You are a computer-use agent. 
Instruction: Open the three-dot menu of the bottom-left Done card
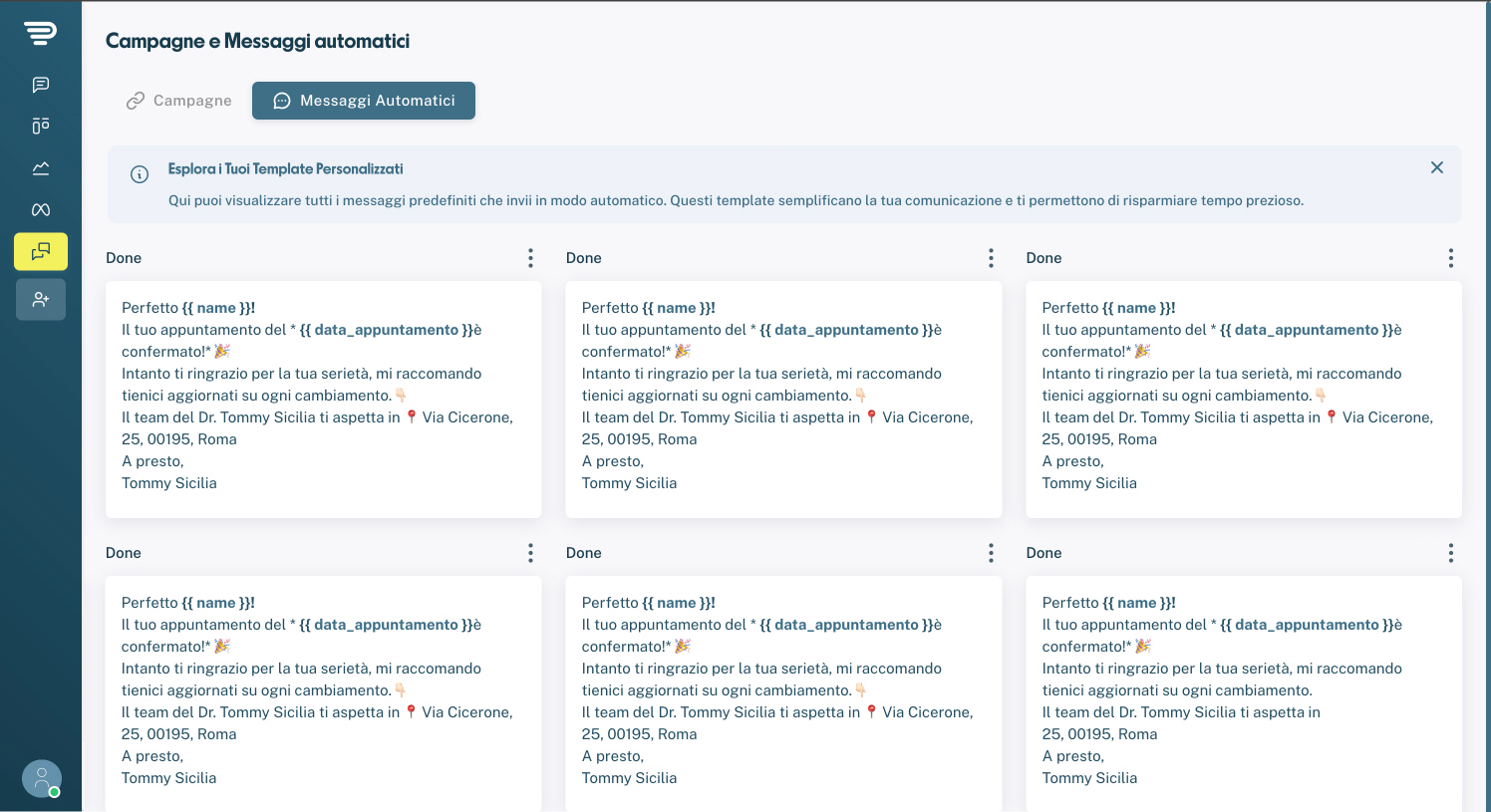(530, 553)
